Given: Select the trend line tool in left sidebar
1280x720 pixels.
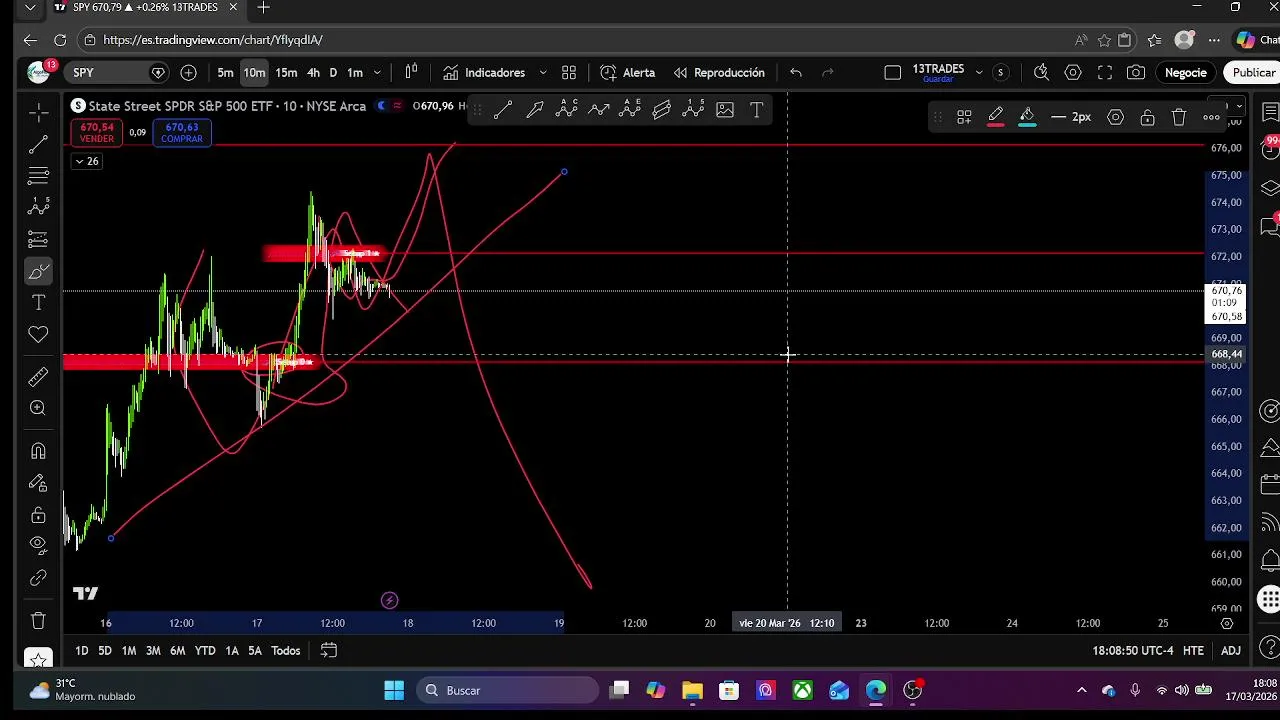Looking at the screenshot, I should click(38, 145).
